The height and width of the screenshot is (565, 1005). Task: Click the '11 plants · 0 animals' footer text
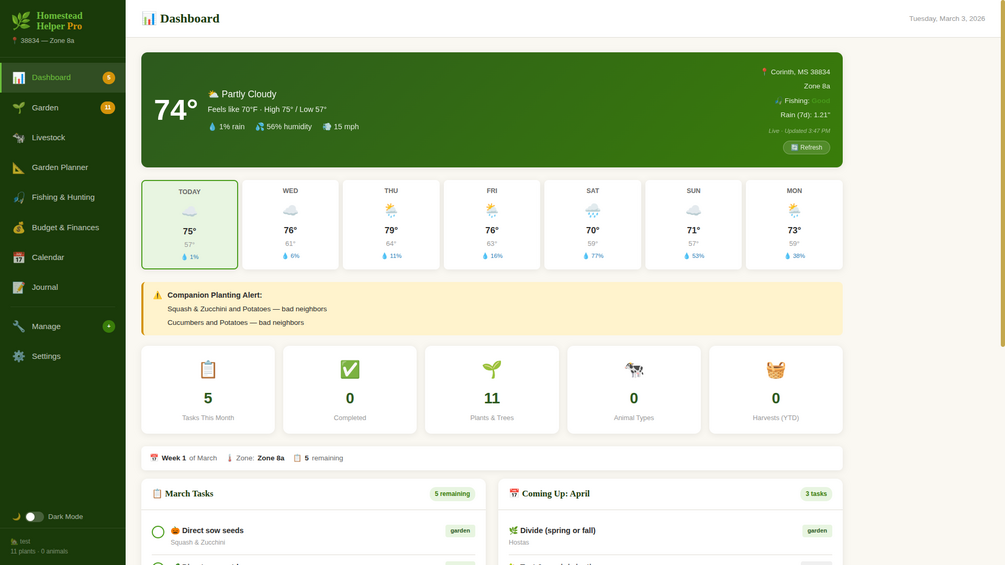(39, 552)
